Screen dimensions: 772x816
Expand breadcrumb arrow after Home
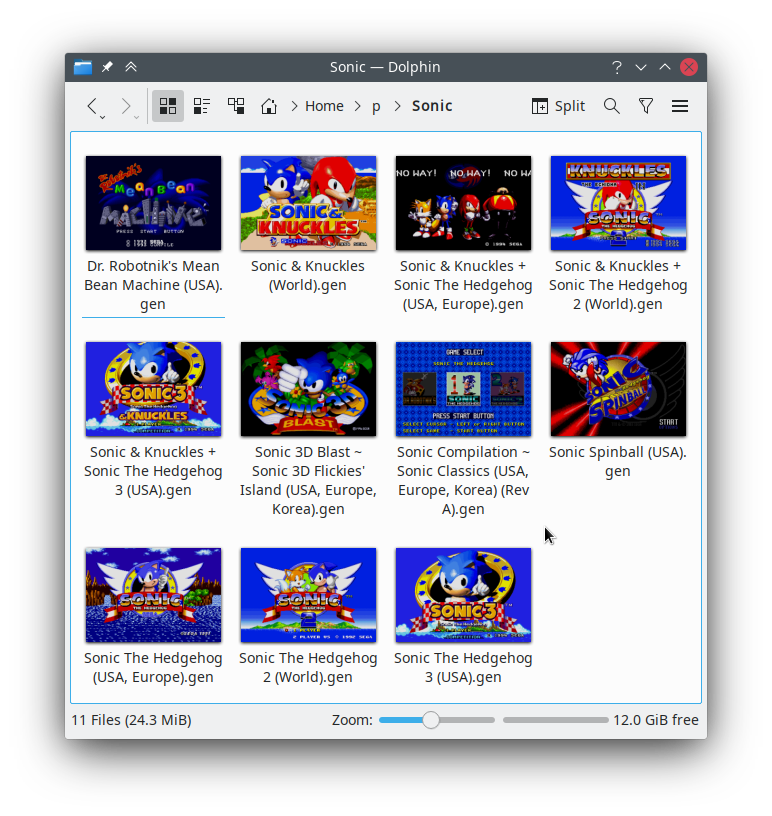point(358,106)
